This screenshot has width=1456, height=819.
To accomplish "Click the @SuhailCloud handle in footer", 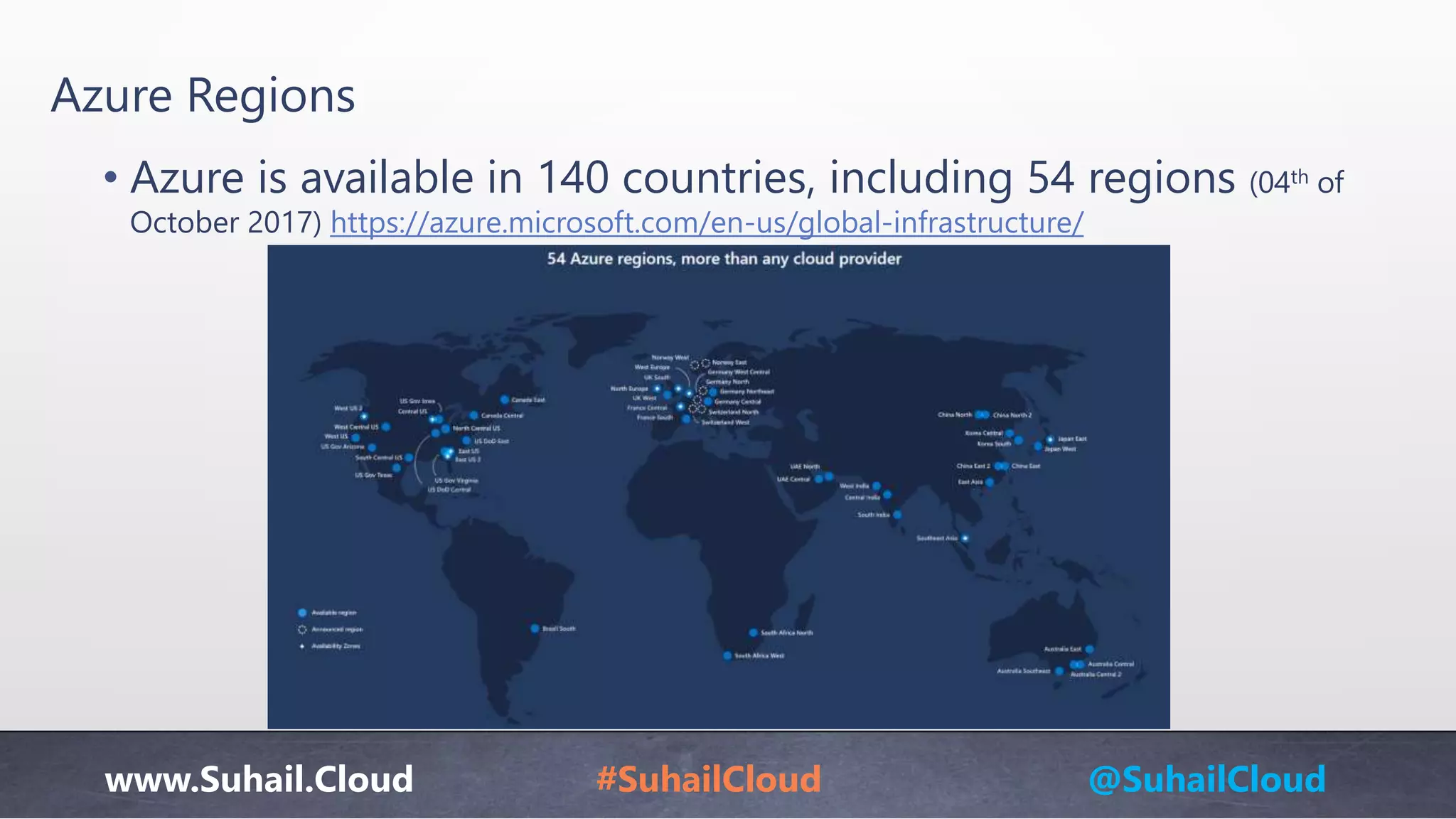I will pos(1207,778).
